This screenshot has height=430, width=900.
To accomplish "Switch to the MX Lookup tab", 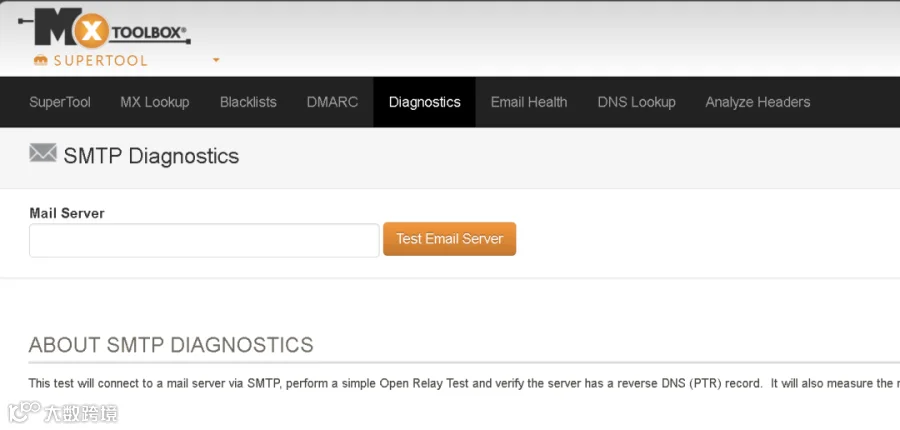I will (155, 102).
